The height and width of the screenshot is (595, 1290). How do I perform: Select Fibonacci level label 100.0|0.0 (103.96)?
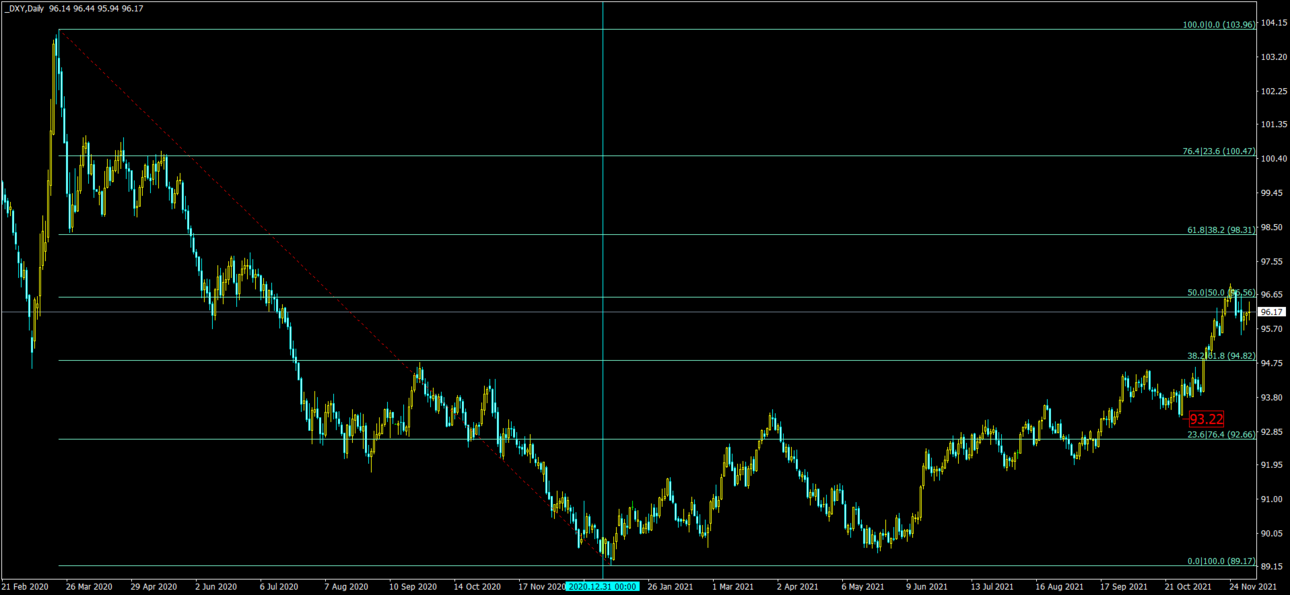pyautogui.click(x=1219, y=24)
